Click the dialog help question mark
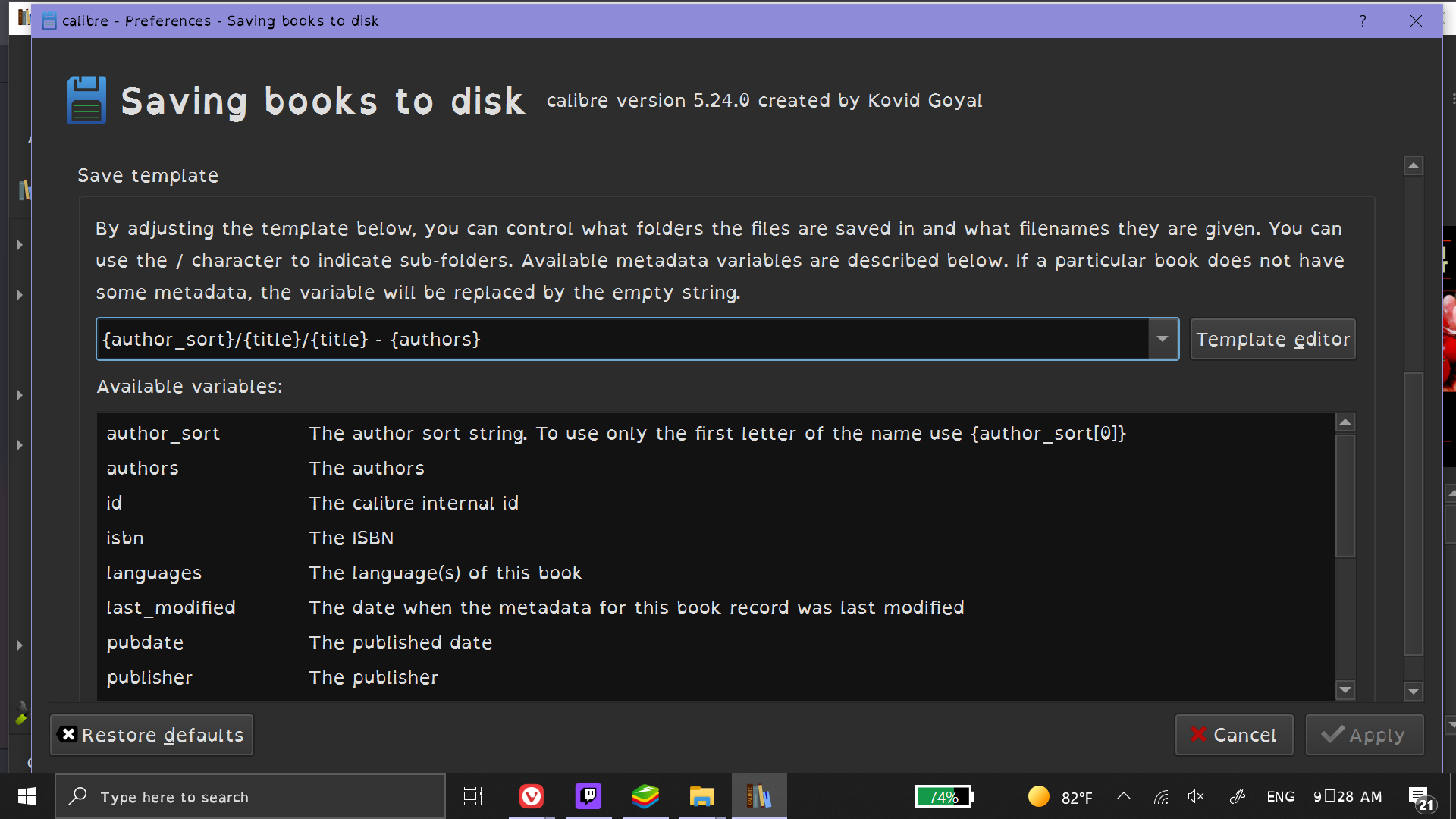 (1363, 20)
